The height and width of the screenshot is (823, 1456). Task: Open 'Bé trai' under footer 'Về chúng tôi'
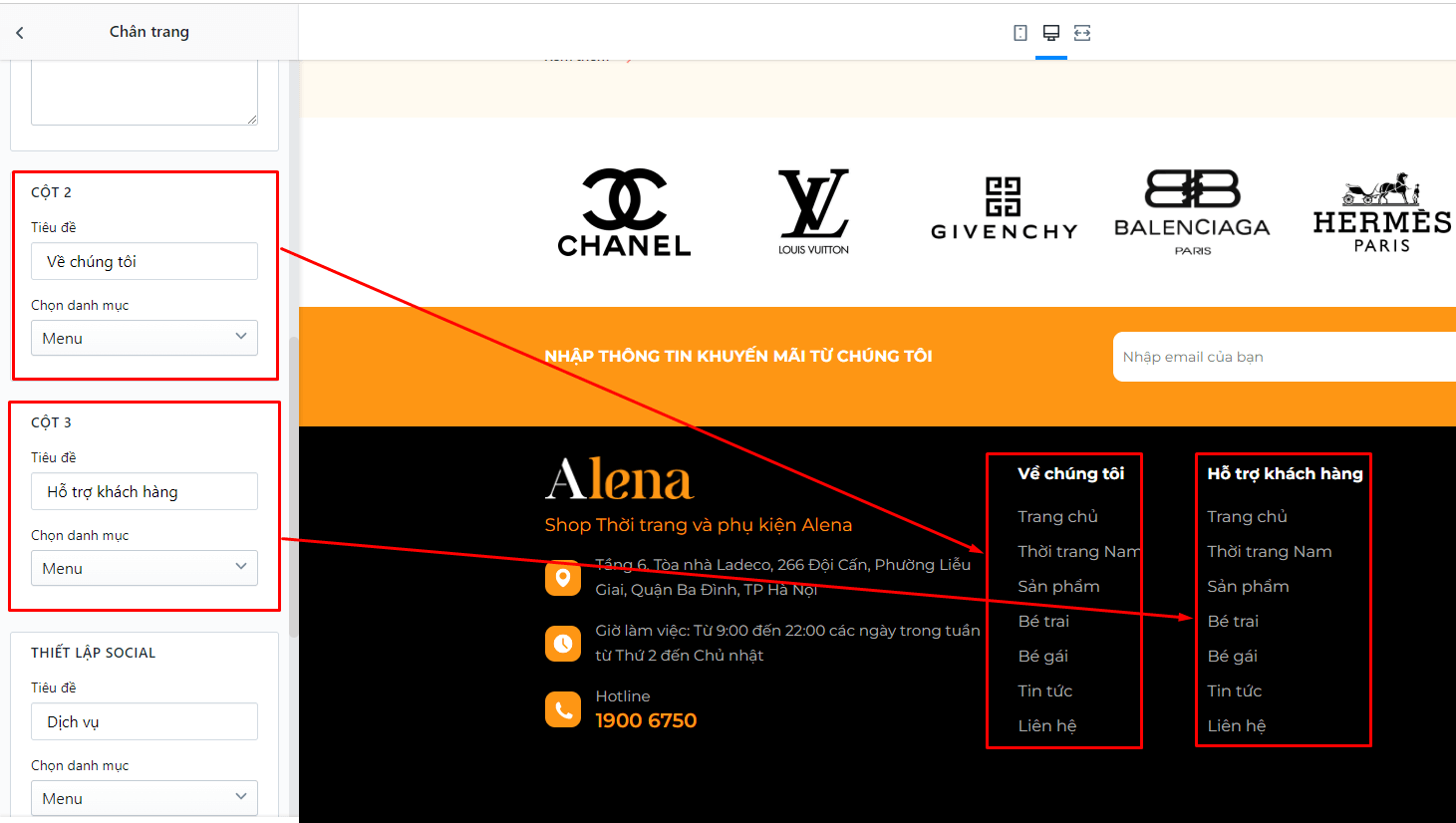pyautogui.click(x=1043, y=621)
